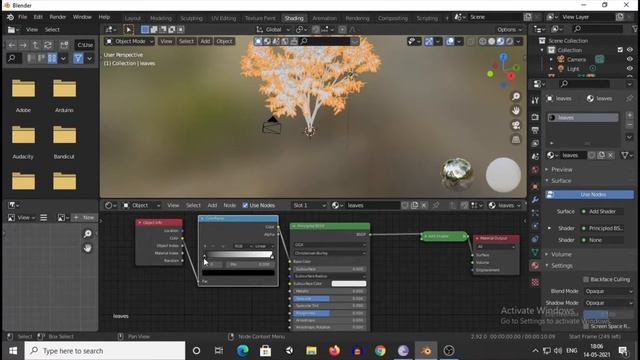The height and width of the screenshot is (360, 640).
Task: Open the Shadow Mode Opaque dropdown
Action: [608, 303]
